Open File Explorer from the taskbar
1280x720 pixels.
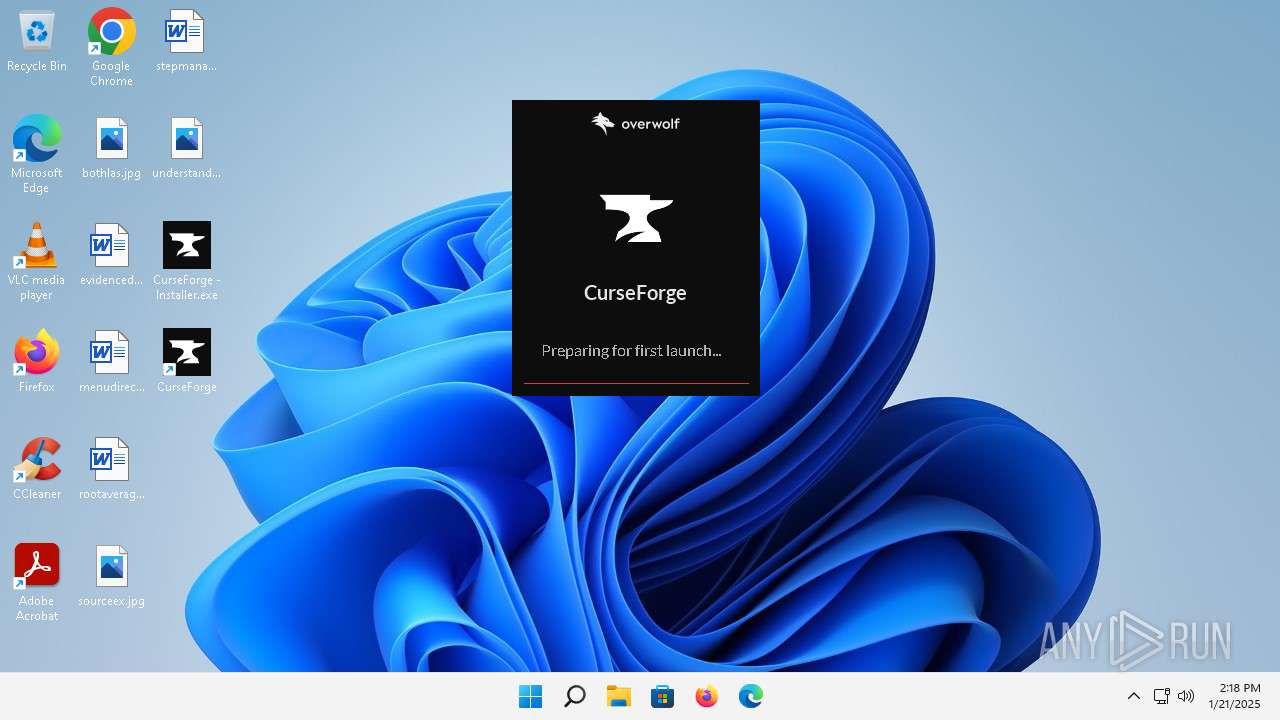tap(618, 696)
